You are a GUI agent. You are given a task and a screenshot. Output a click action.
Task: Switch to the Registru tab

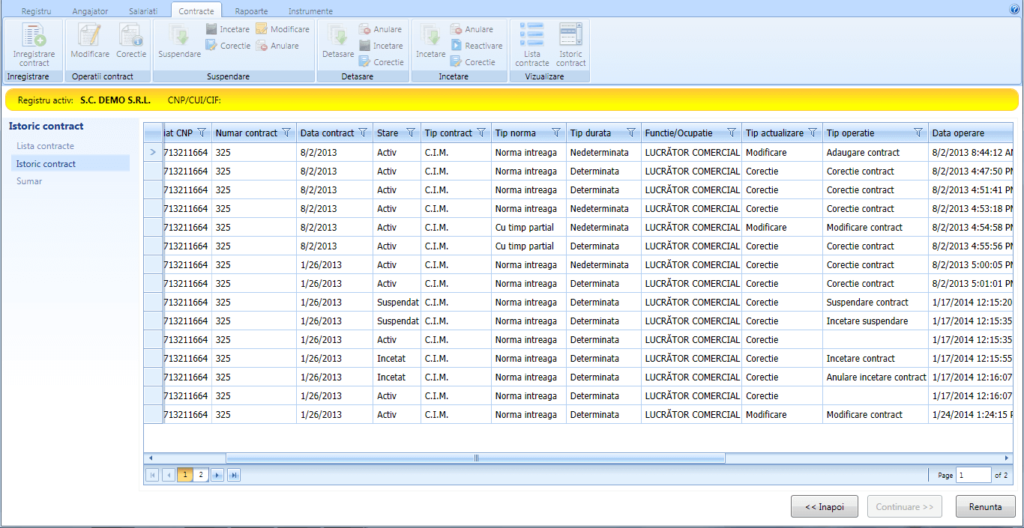(x=37, y=11)
